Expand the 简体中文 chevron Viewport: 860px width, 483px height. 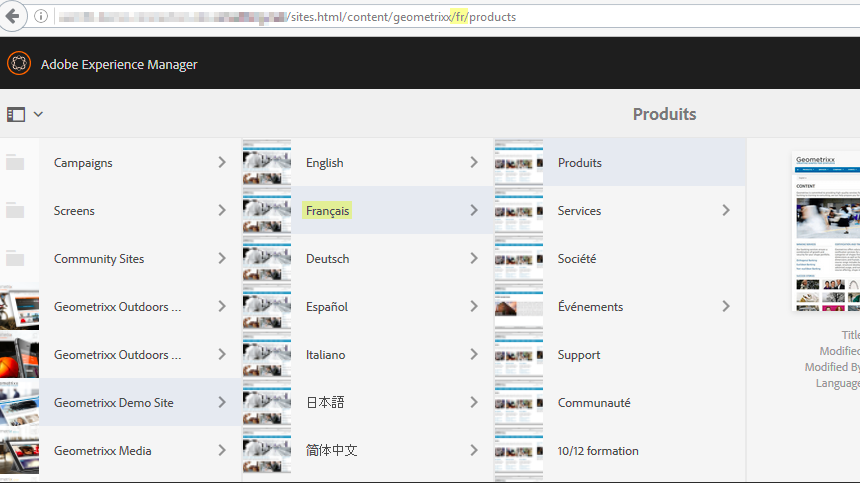[x=474, y=450]
